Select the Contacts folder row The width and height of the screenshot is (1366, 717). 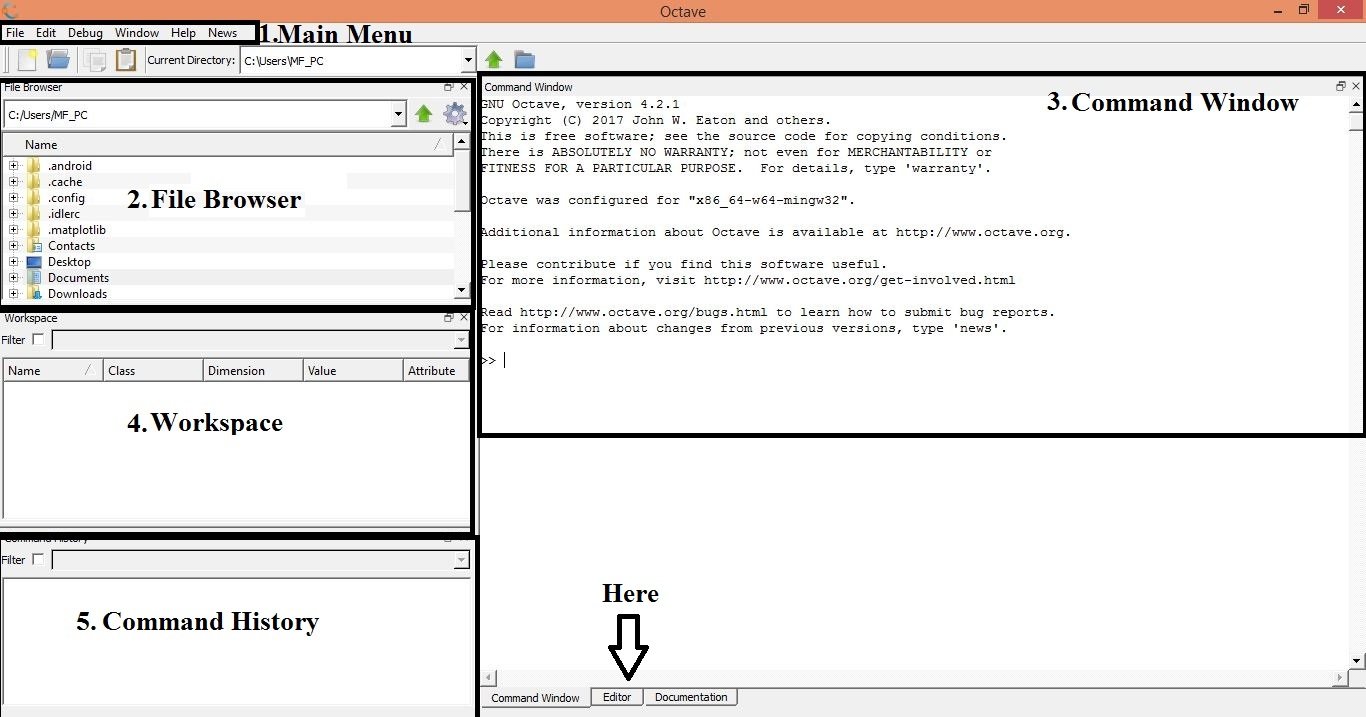pos(228,246)
